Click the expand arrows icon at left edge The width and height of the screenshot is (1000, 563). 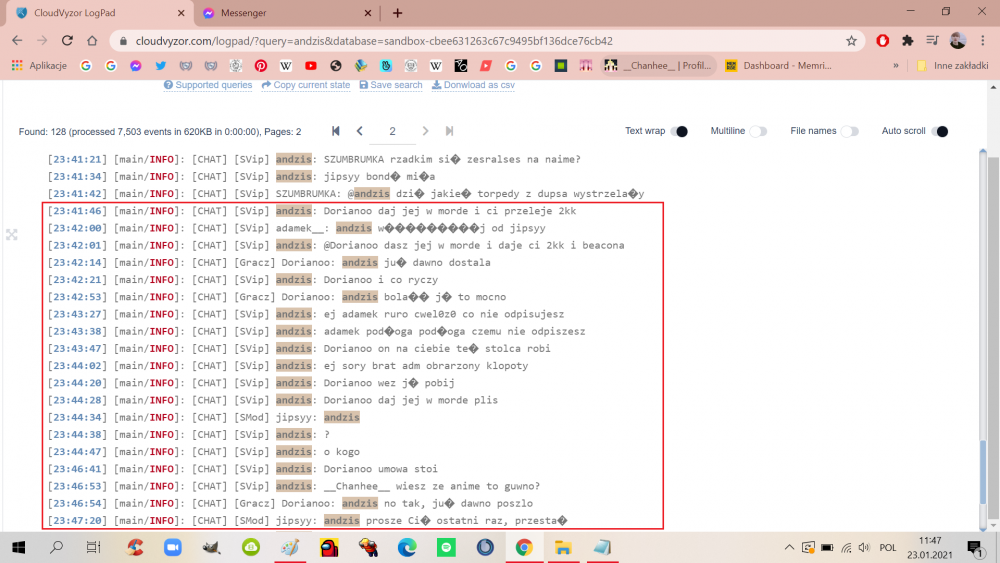tap(11, 235)
